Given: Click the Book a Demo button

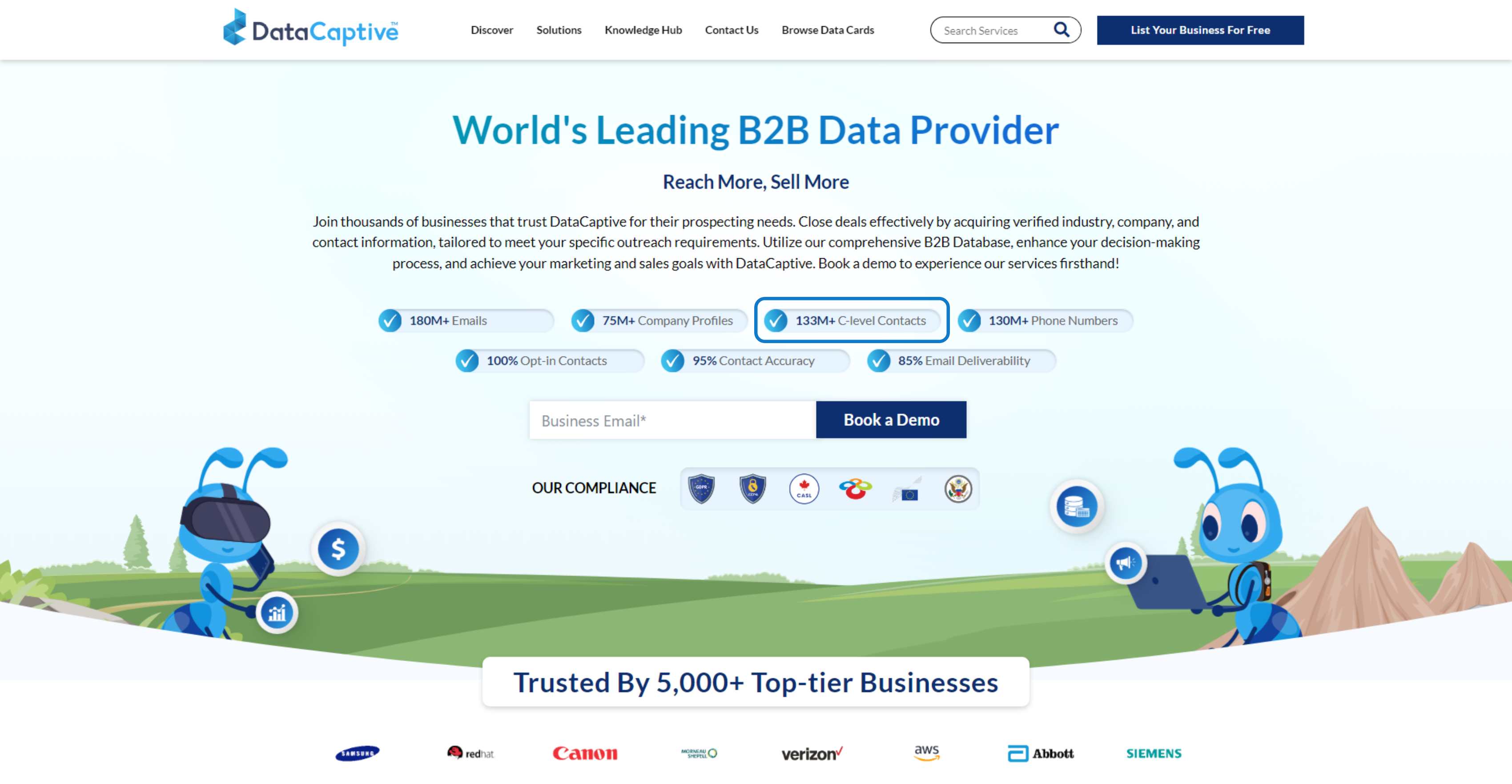Looking at the screenshot, I should click(x=891, y=420).
